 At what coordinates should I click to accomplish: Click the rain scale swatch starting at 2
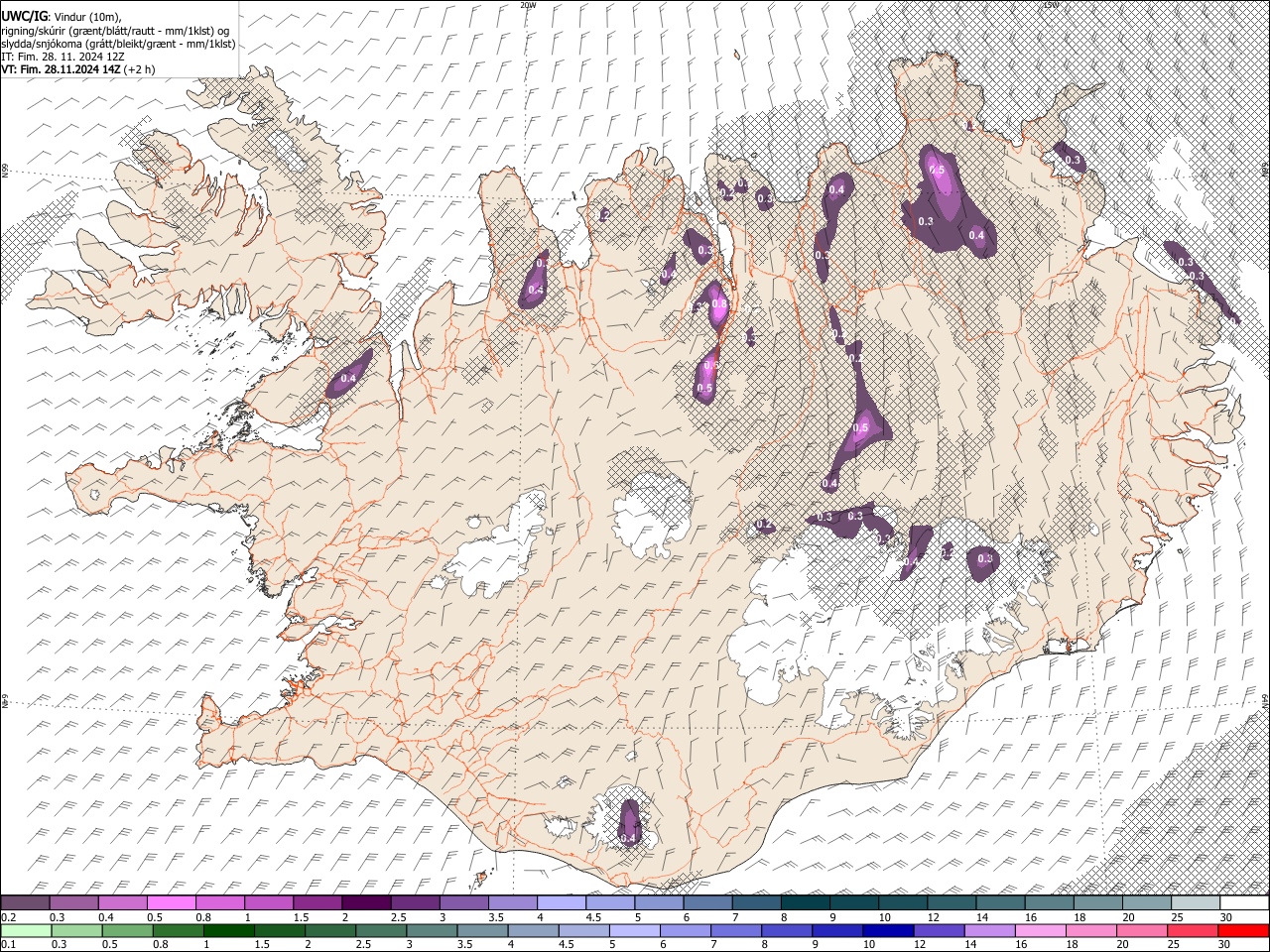tap(331, 931)
